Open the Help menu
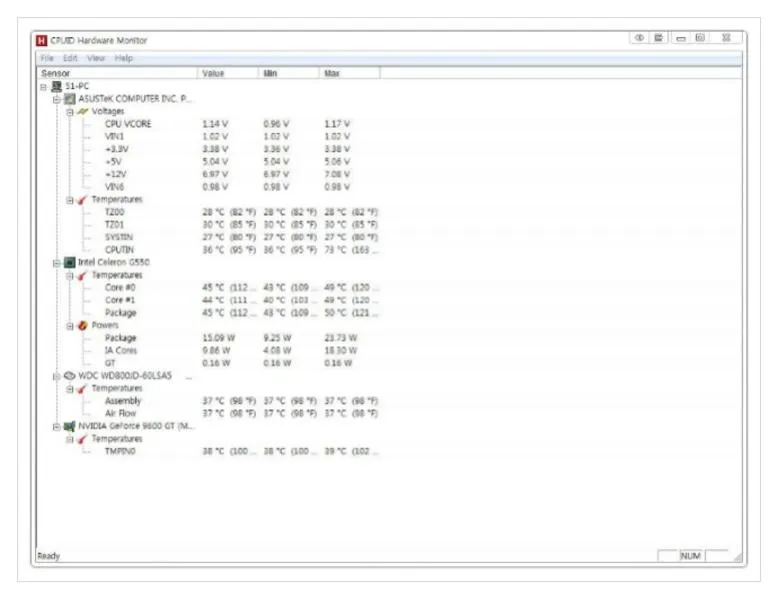This screenshot has height=599, width=778. (124, 58)
